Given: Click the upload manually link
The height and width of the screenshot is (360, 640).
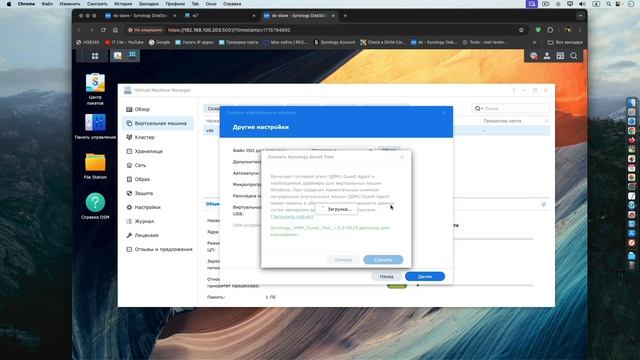Looking at the screenshot, I should pos(292,216).
